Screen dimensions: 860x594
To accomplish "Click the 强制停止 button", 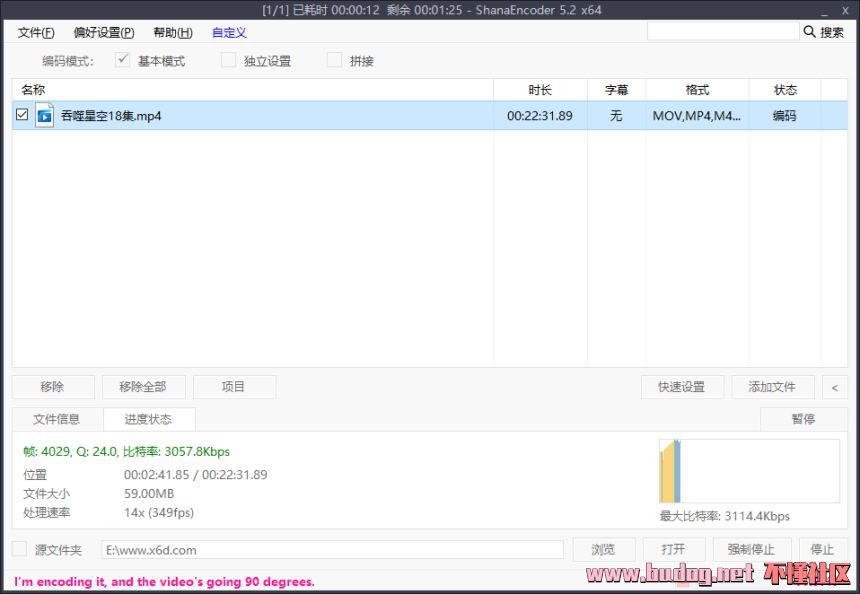I will click(x=751, y=549).
